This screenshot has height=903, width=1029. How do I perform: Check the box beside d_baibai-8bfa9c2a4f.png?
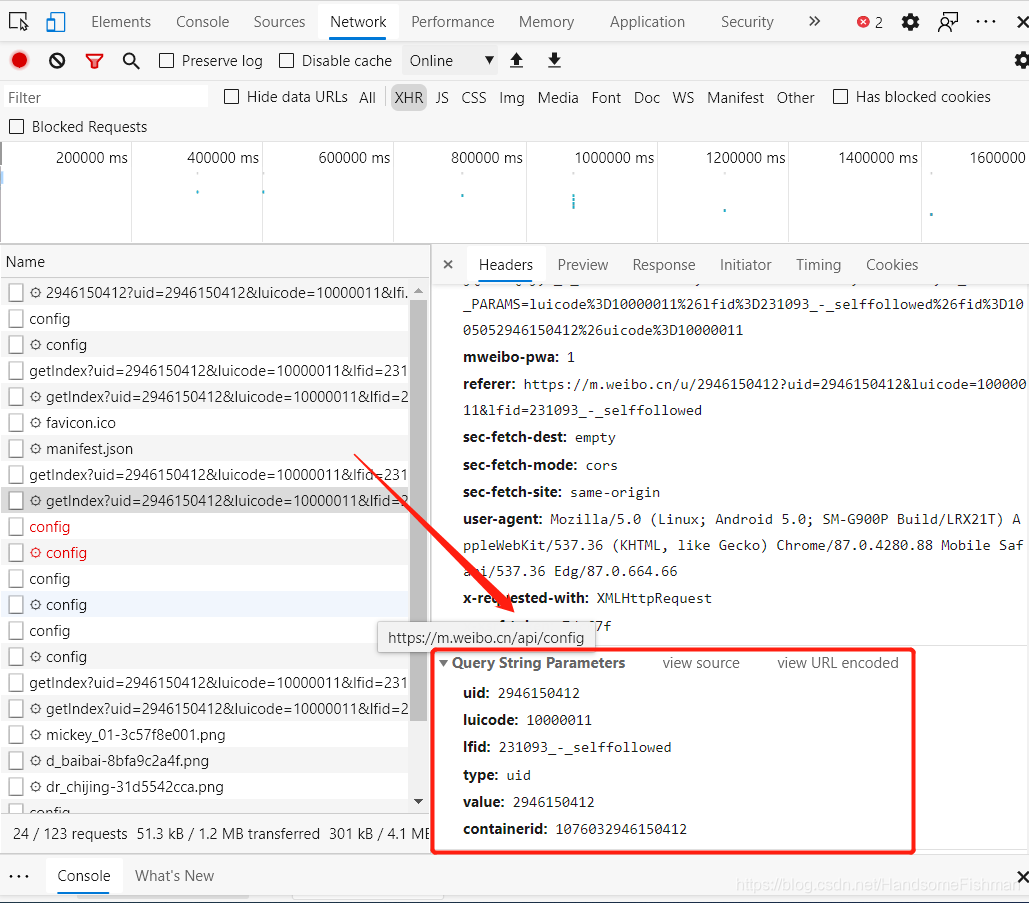tap(16, 761)
